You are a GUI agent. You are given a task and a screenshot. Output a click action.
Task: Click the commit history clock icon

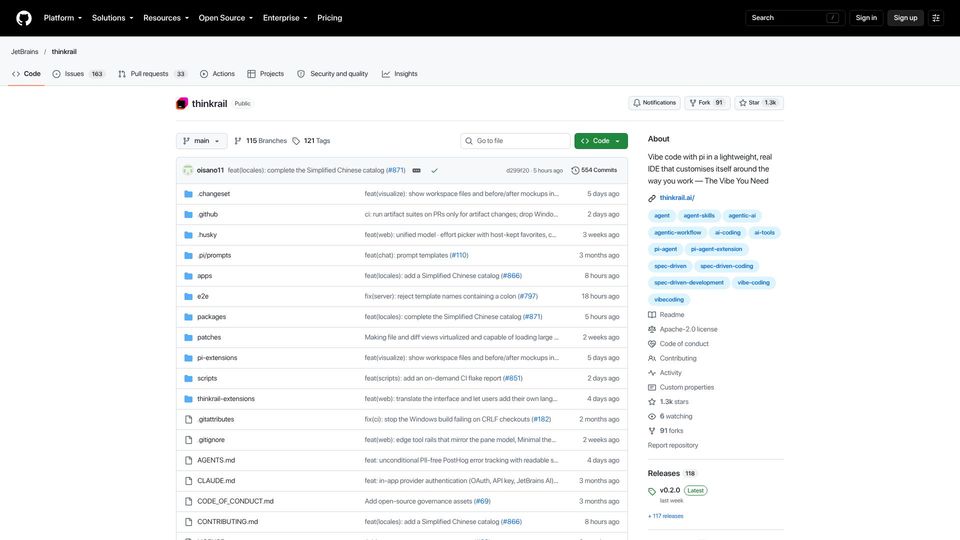575,170
